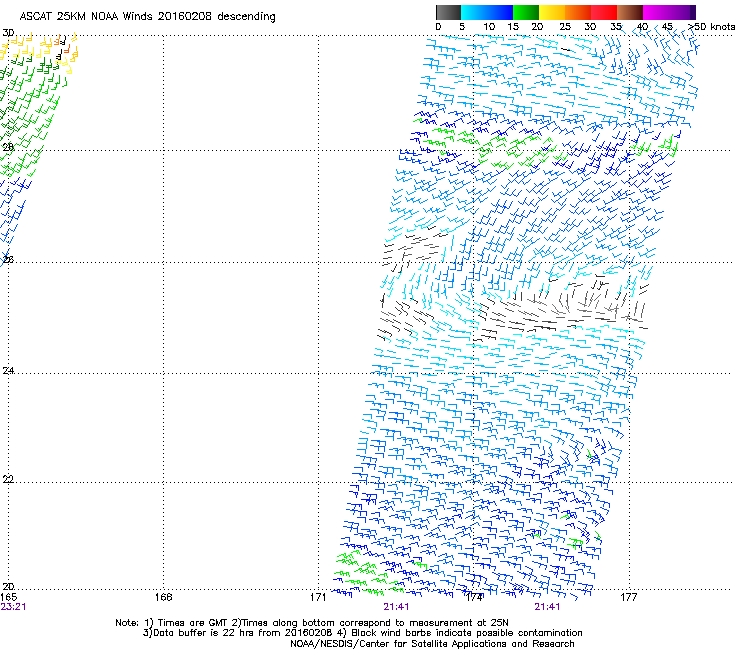Click the purple '23:21' swath time label

click(x=13, y=607)
